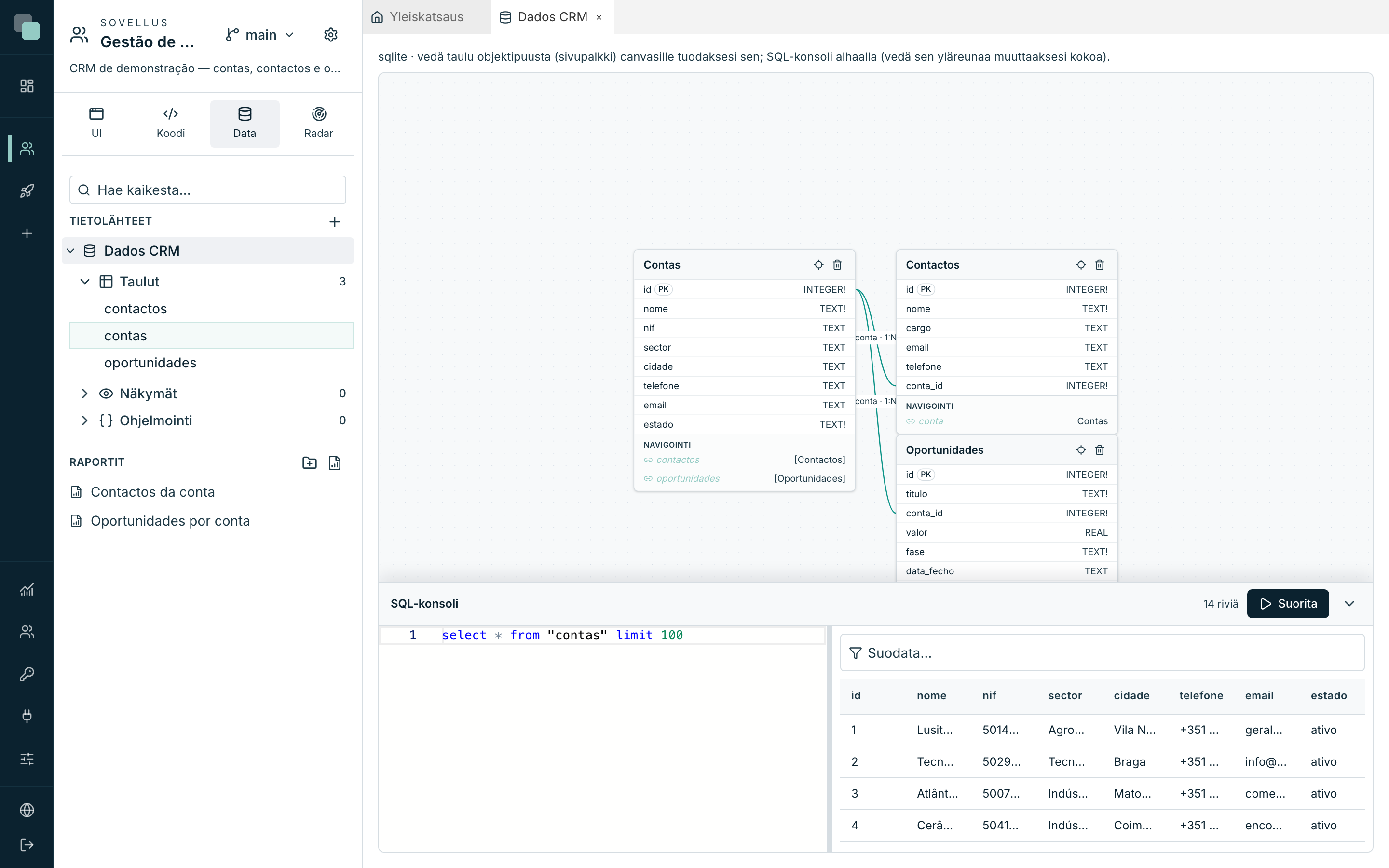Click the Vila N... cell in row 1

(x=1134, y=730)
